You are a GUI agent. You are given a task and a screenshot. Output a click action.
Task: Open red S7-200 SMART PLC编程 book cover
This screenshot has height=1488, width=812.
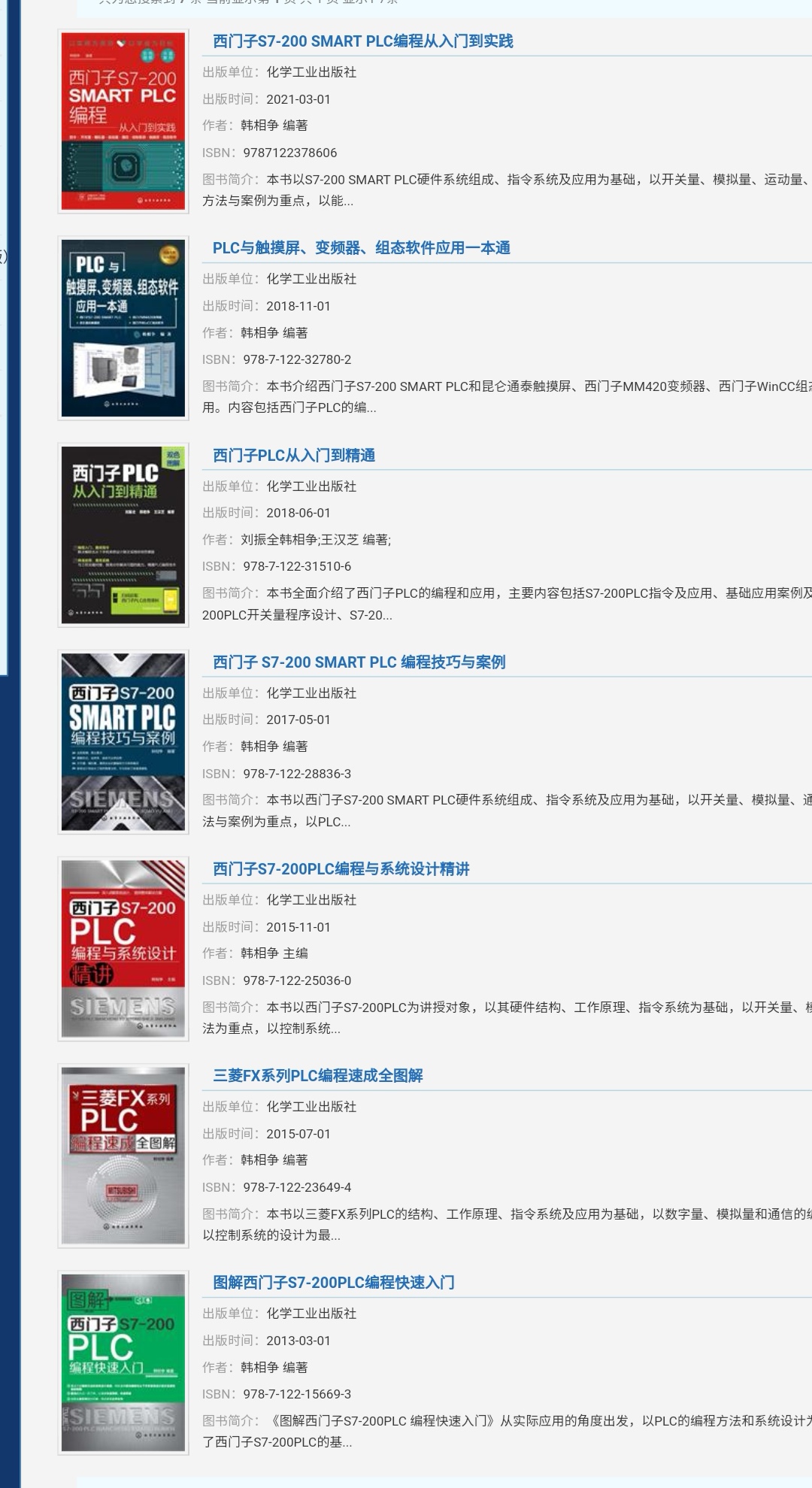(x=123, y=121)
